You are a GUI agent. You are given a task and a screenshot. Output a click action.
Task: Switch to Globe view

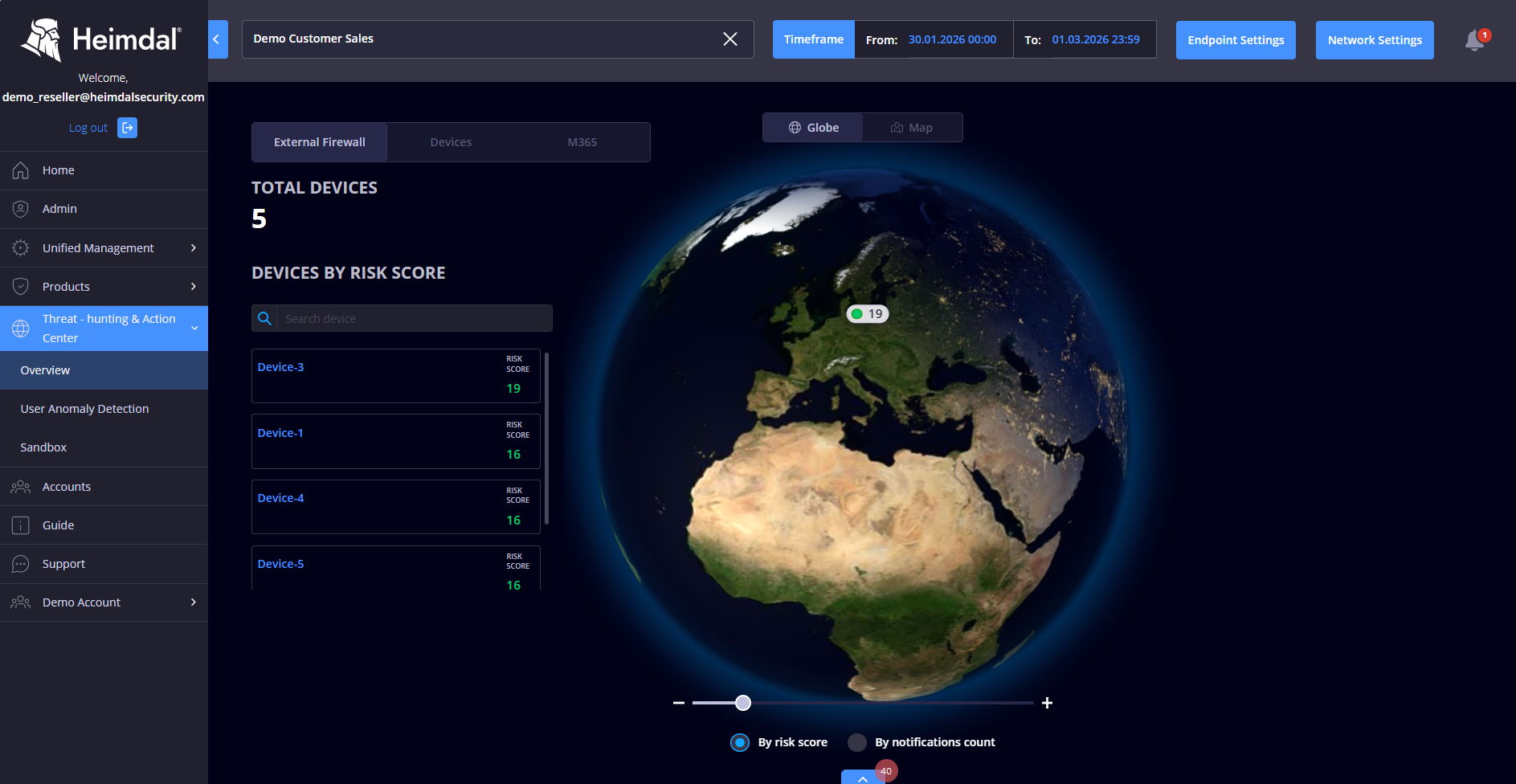pos(813,128)
